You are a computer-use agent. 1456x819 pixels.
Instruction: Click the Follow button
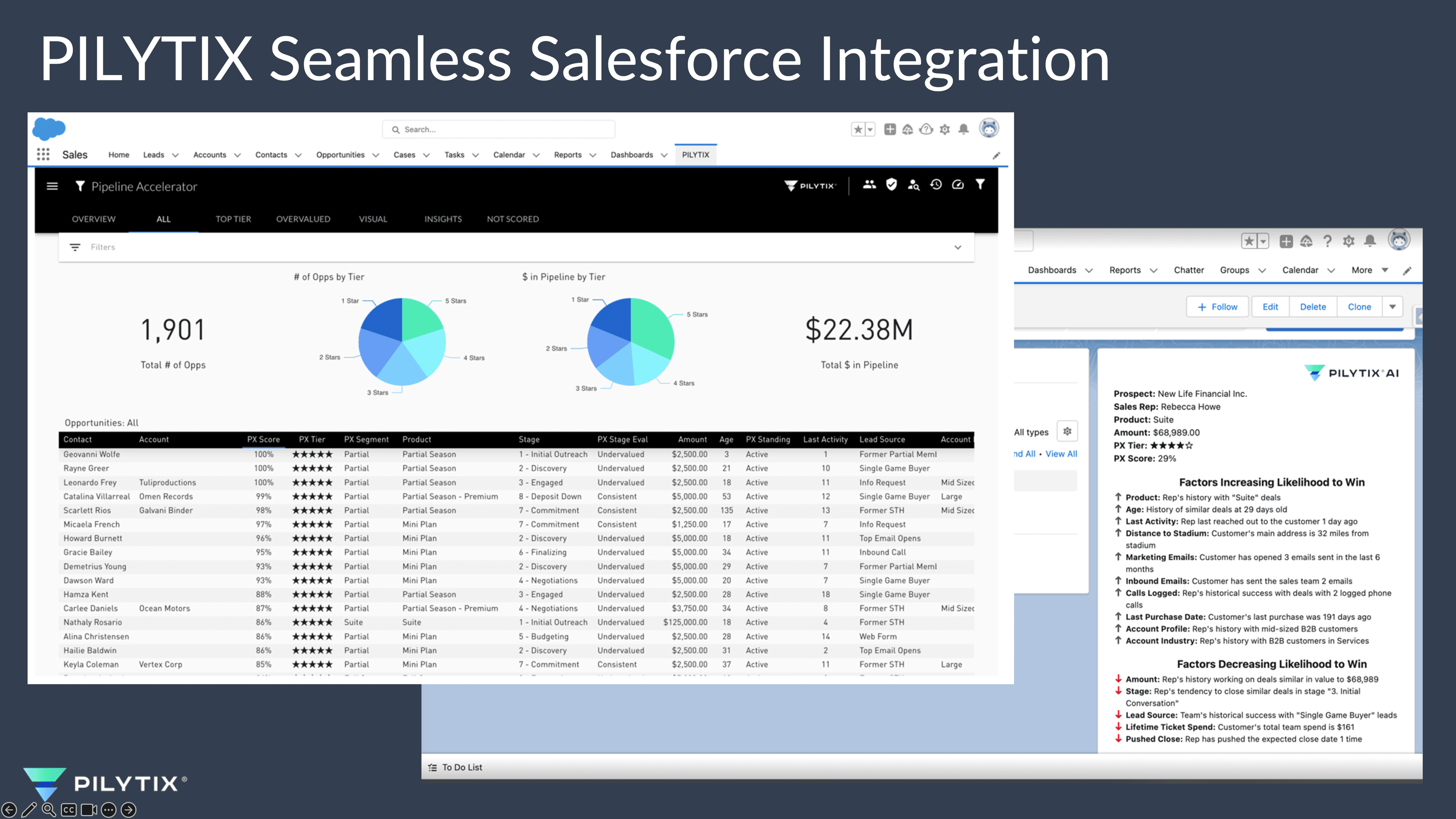click(1218, 307)
